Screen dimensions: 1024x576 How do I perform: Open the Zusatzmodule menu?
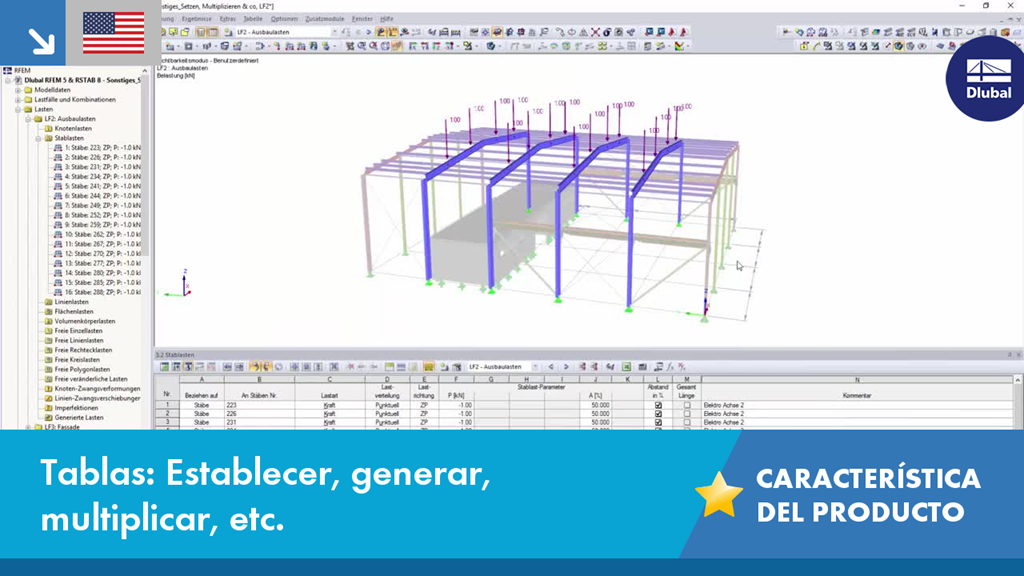(x=325, y=19)
